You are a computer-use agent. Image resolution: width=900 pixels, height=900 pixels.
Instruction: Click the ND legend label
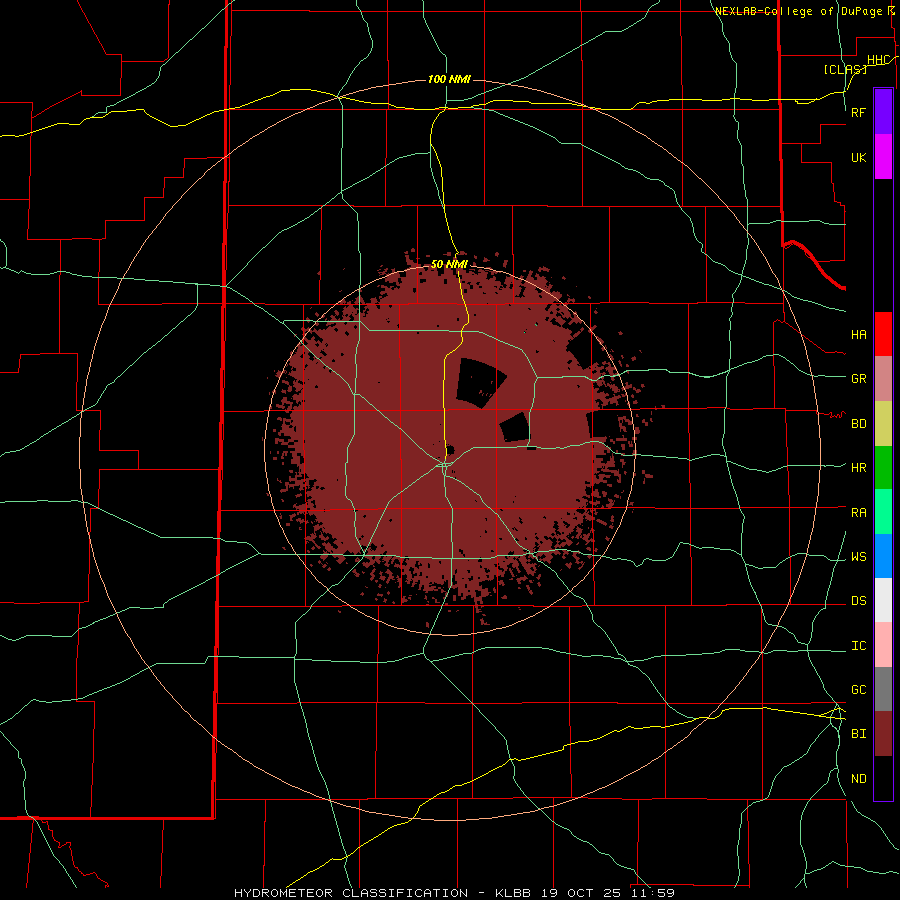tap(859, 779)
